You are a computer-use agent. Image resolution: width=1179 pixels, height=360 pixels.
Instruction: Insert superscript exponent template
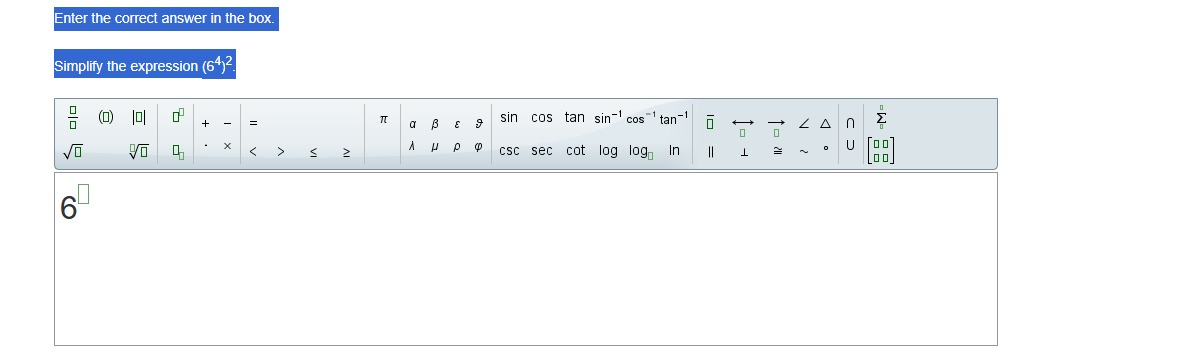click(178, 116)
